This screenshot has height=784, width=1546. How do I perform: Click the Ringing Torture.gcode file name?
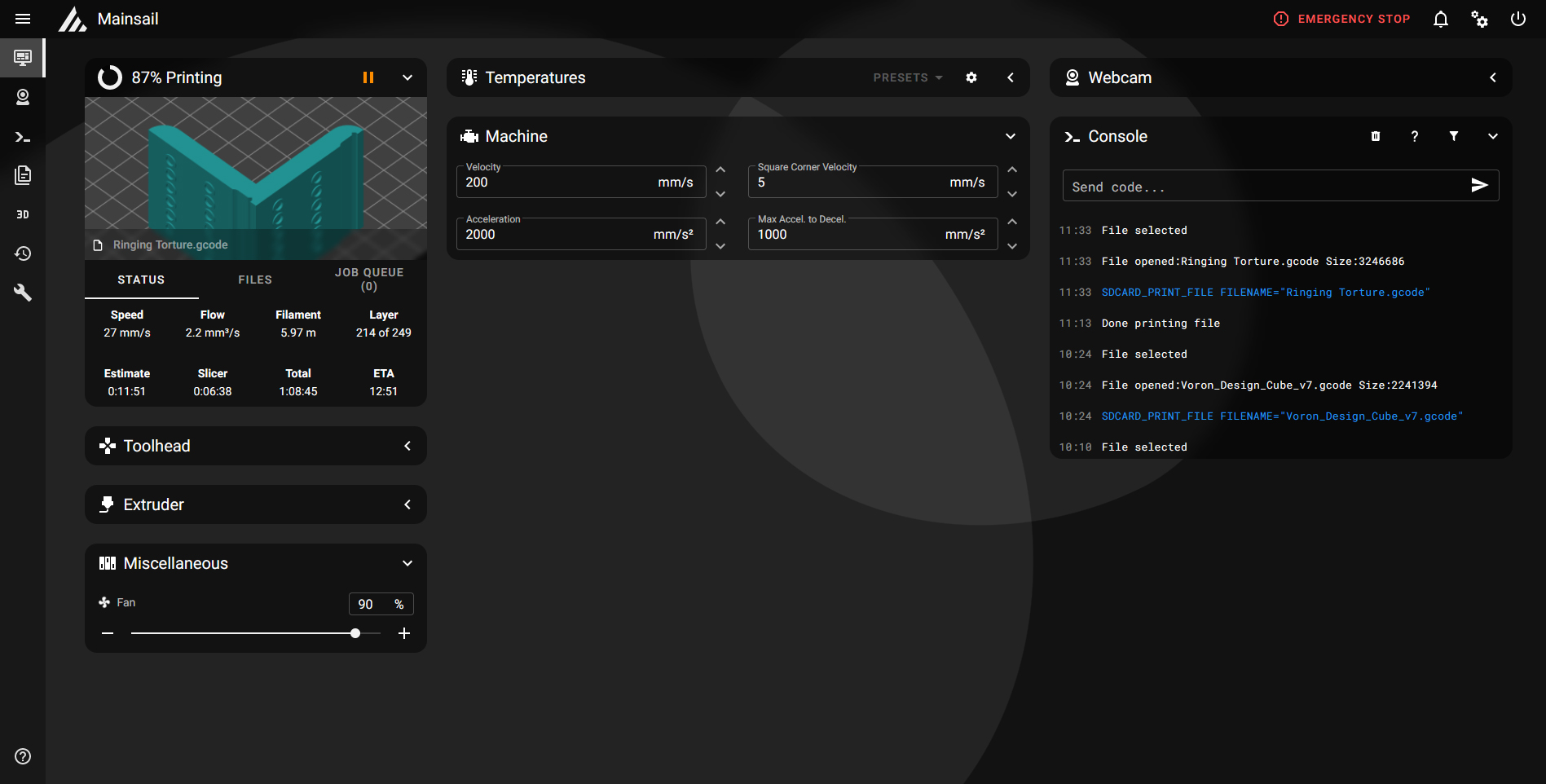point(170,244)
